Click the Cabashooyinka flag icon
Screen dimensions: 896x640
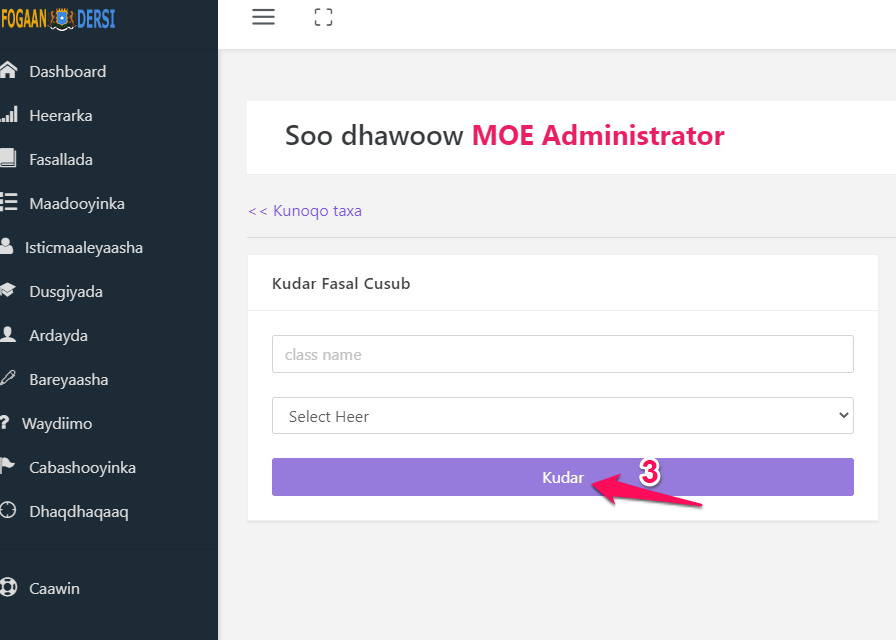tap(7, 466)
